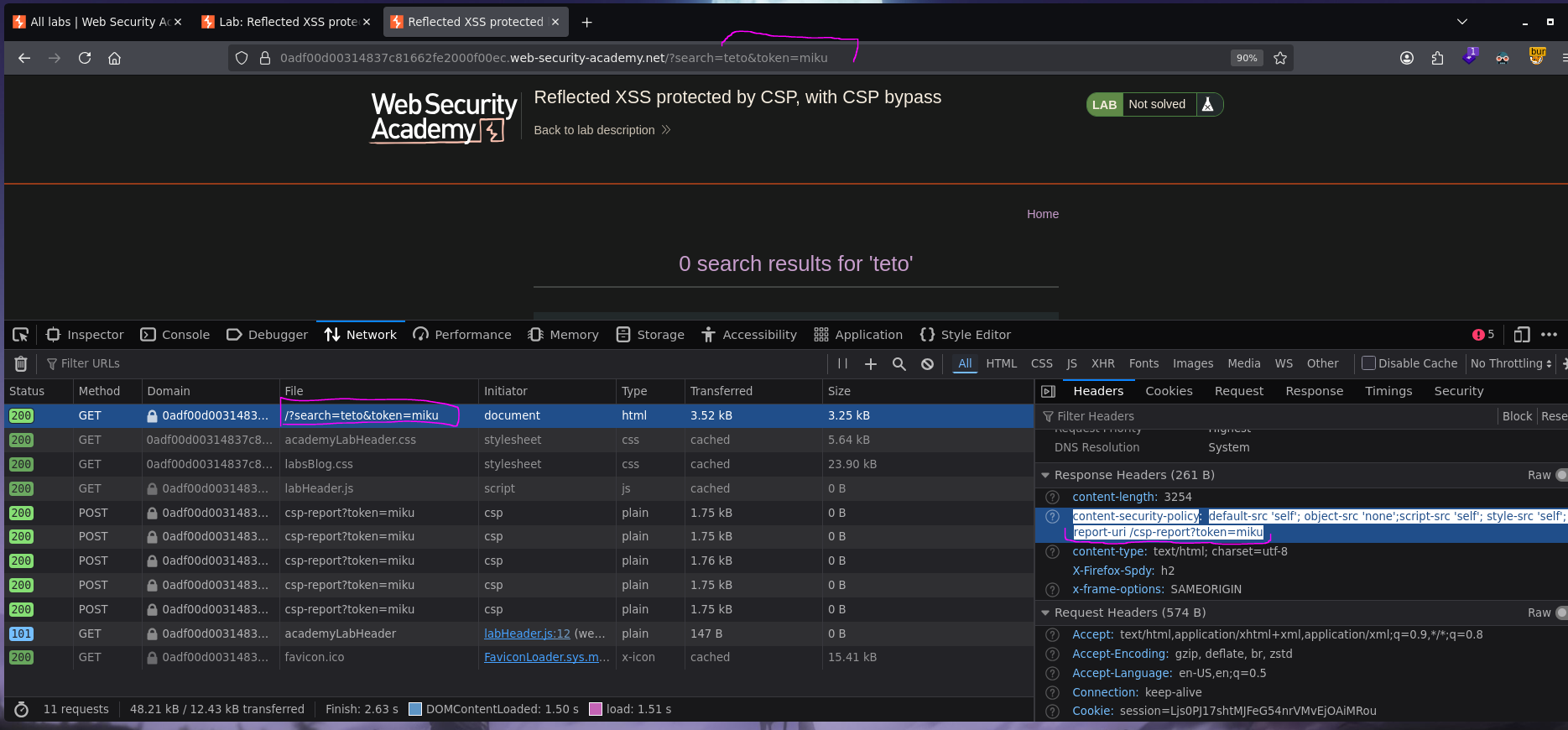Image resolution: width=1568 pixels, height=730 pixels.
Task: Clear network log with trash icon
Action: (x=21, y=363)
